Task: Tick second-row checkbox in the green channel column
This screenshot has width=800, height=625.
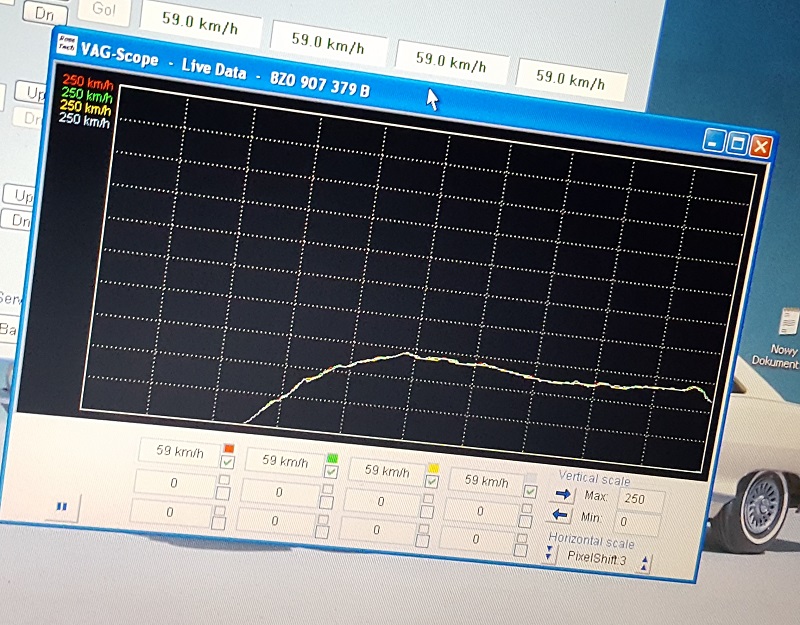Action: coord(326,502)
